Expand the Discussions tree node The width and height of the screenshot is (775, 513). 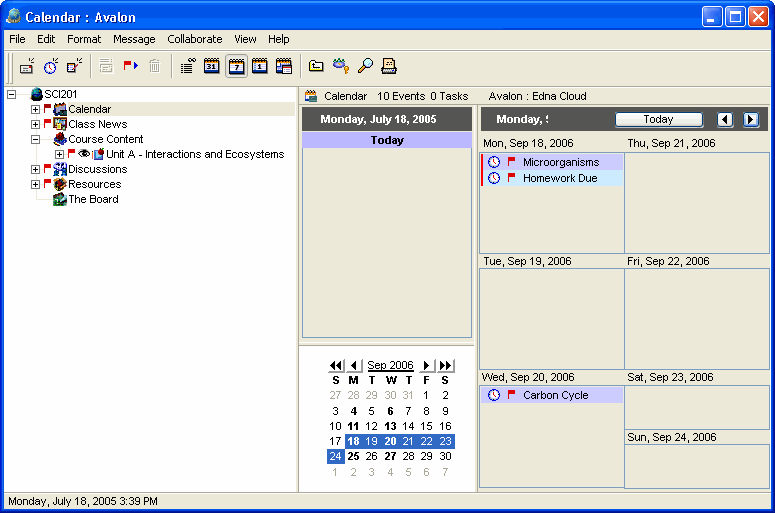[x=36, y=169]
